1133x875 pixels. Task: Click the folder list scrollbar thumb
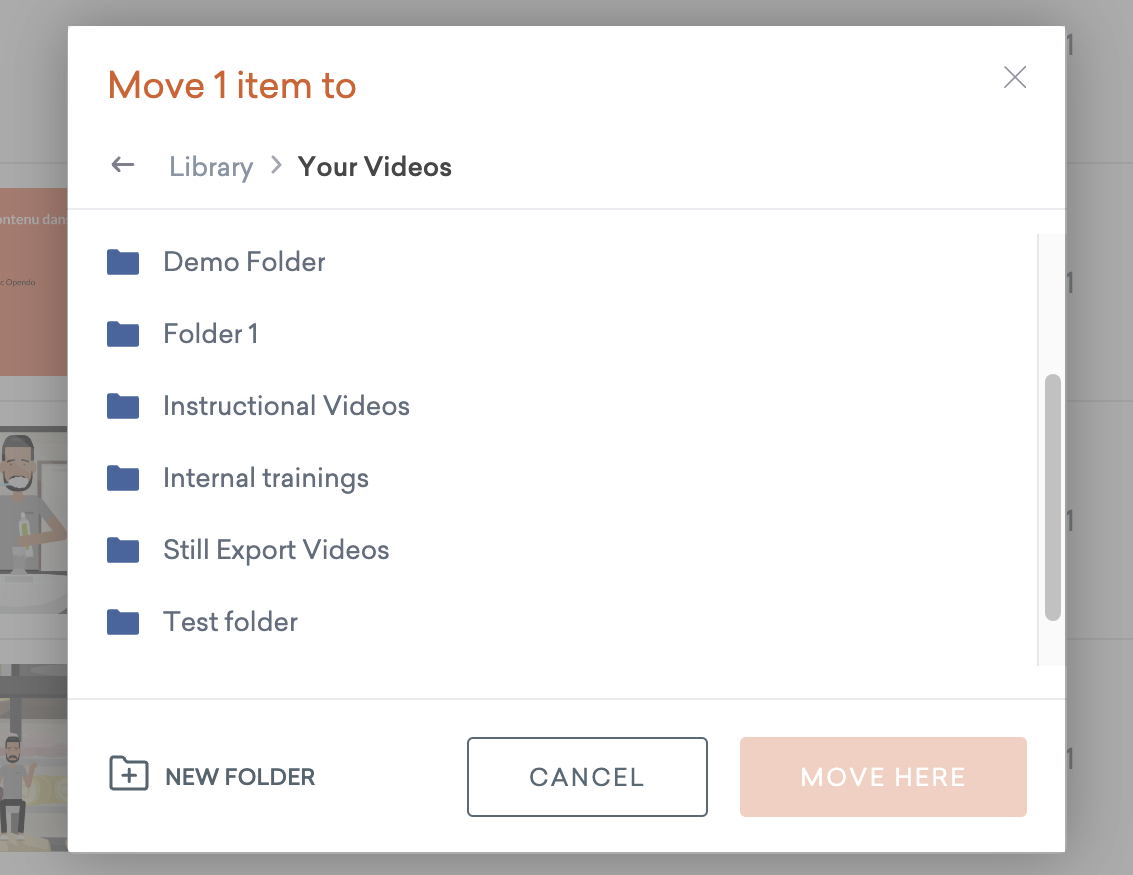tap(1052, 498)
